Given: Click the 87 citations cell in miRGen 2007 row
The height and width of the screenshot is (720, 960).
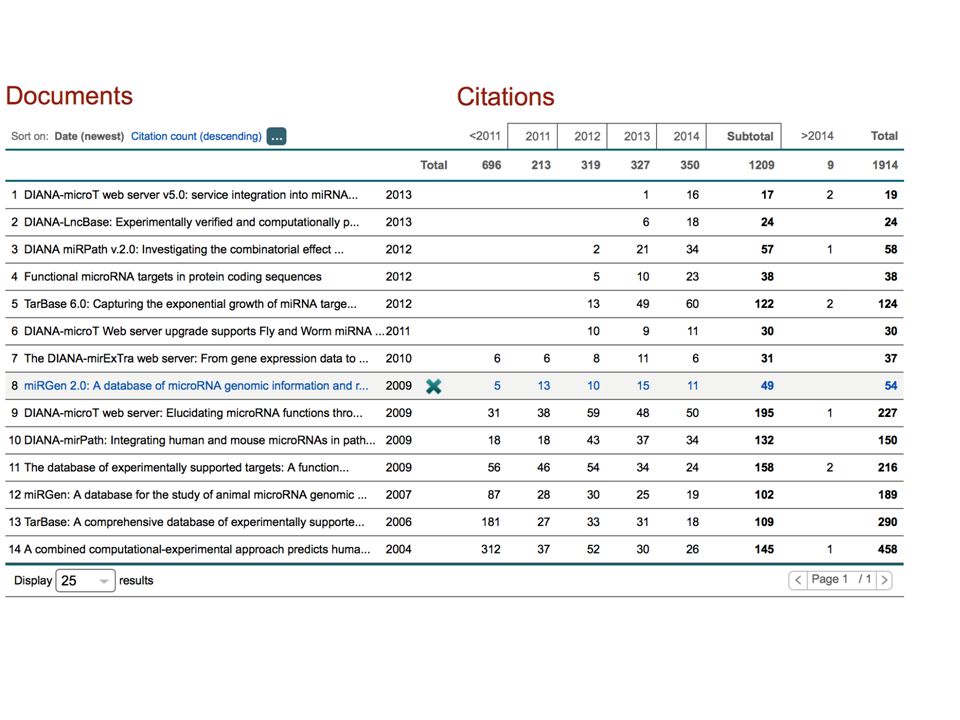Looking at the screenshot, I should 493,495.
